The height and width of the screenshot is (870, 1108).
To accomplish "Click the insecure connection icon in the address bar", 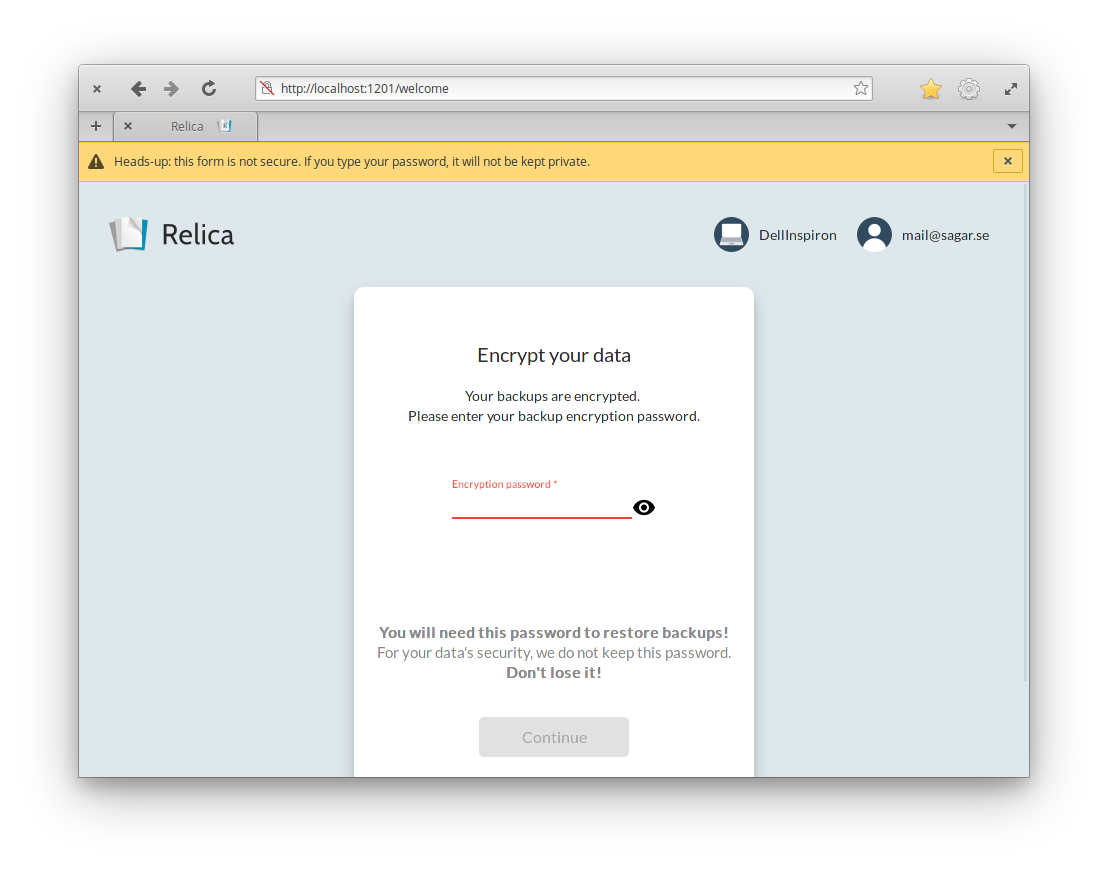I will tap(267, 88).
